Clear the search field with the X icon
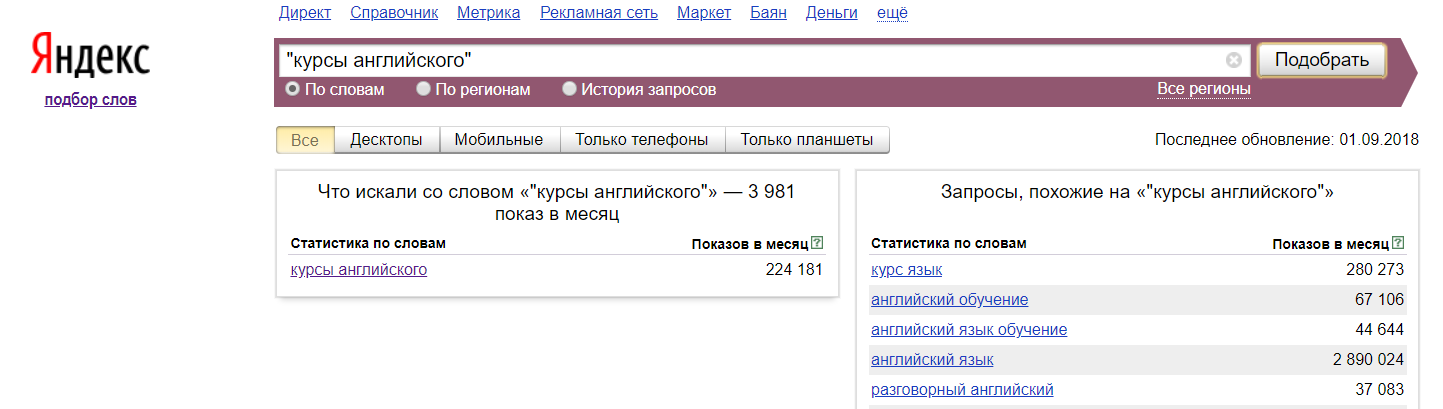This screenshot has height=409, width=1443. pyautogui.click(x=1234, y=60)
